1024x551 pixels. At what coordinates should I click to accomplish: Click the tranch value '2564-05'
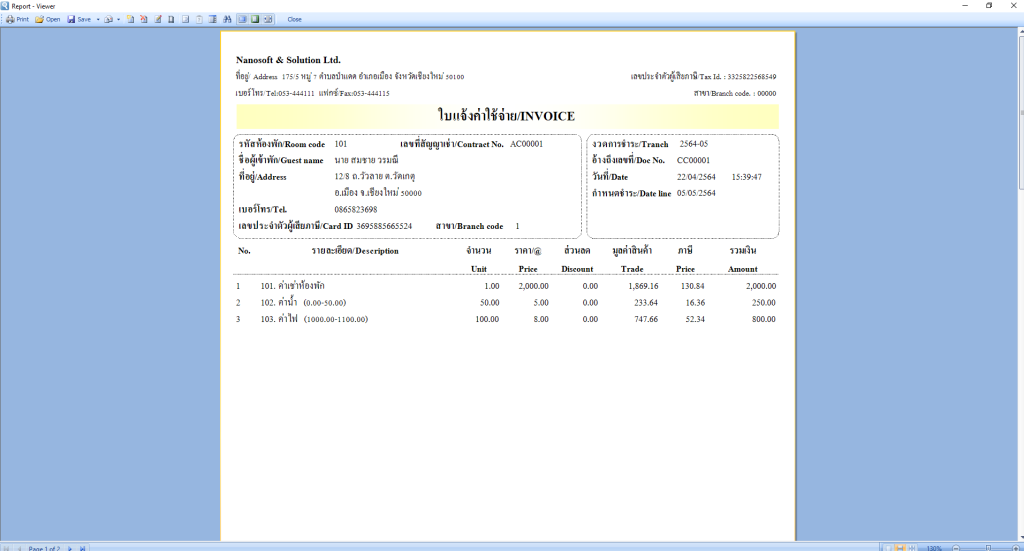click(x=694, y=144)
